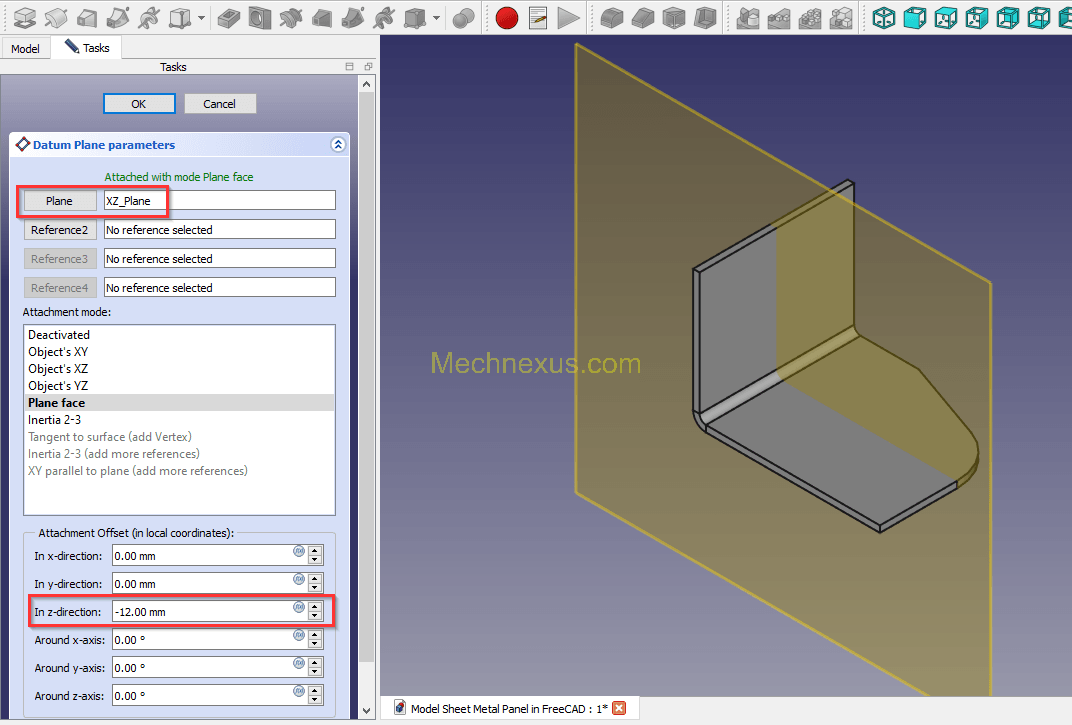Image resolution: width=1072 pixels, height=725 pixels.
Task: Click the In z-direction input field
Action: [200, 612]
